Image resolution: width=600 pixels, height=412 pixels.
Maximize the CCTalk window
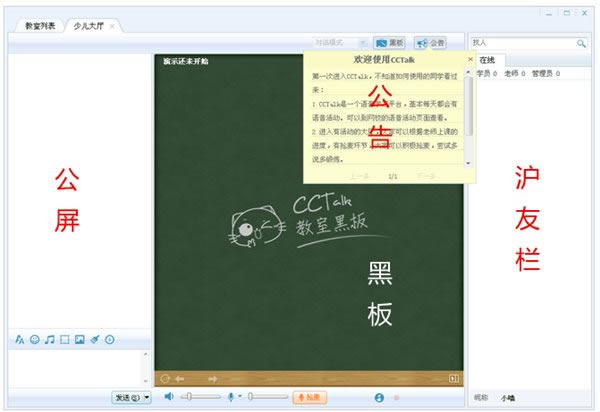[x=567, y=13]
